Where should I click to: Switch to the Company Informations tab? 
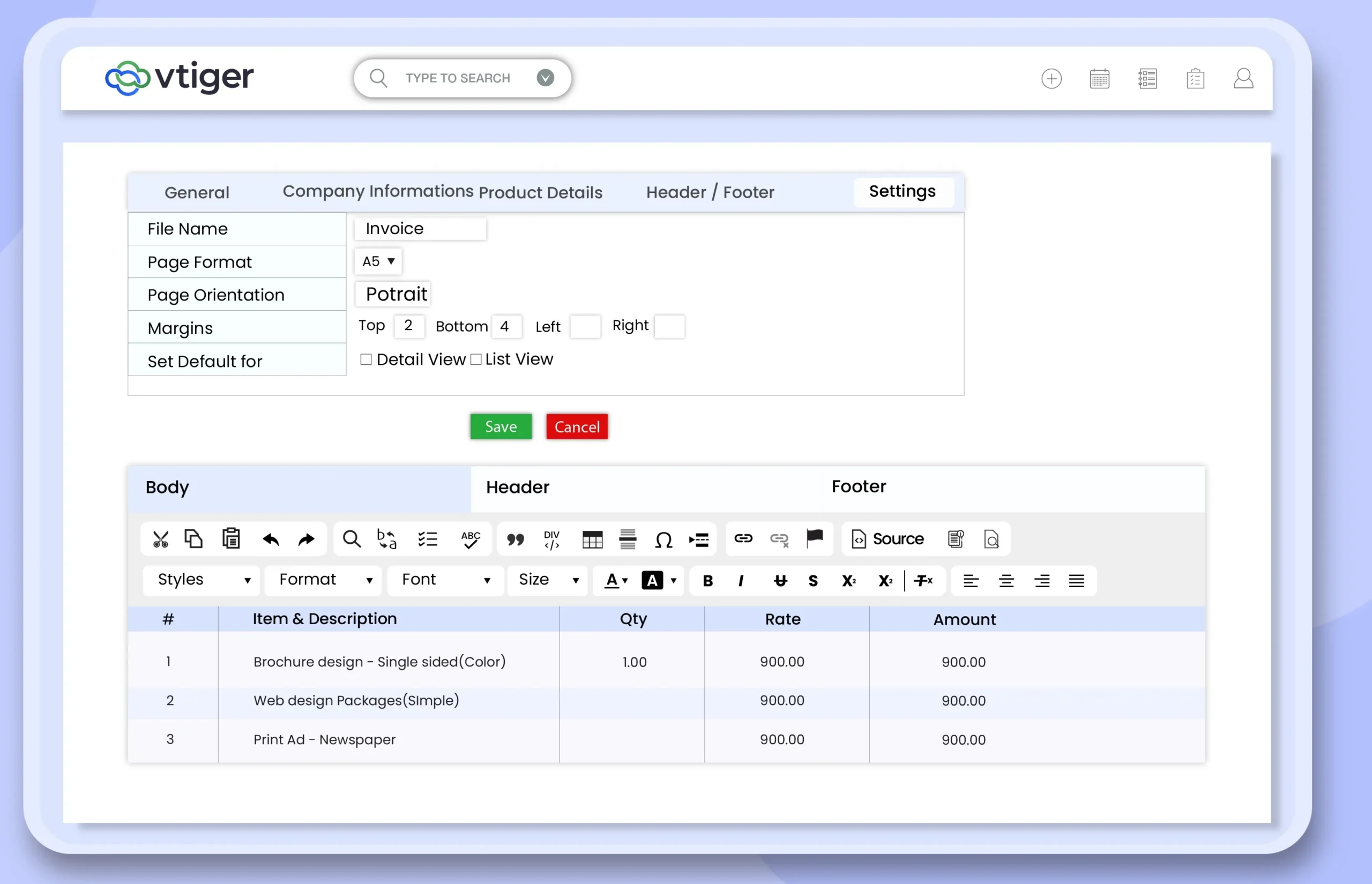pos(378,191)
